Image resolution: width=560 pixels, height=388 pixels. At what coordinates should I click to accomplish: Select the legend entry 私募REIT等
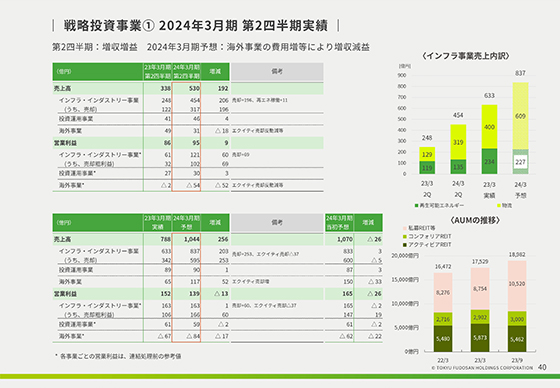click(x=419, y=228)
